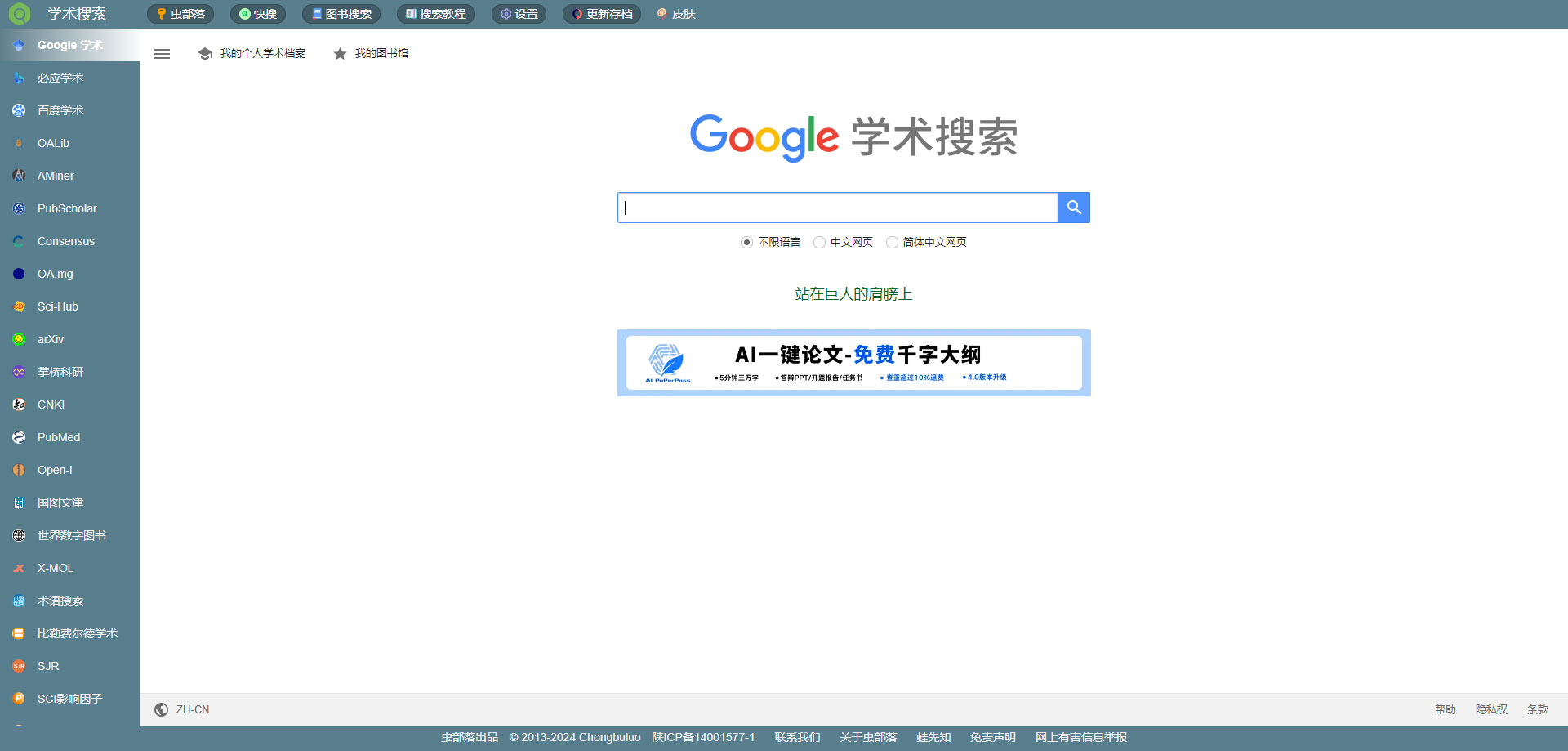Viewport: 1568px width, 751px height.
Task: Click the blue magnifier search button
Action: point(1074,208)
